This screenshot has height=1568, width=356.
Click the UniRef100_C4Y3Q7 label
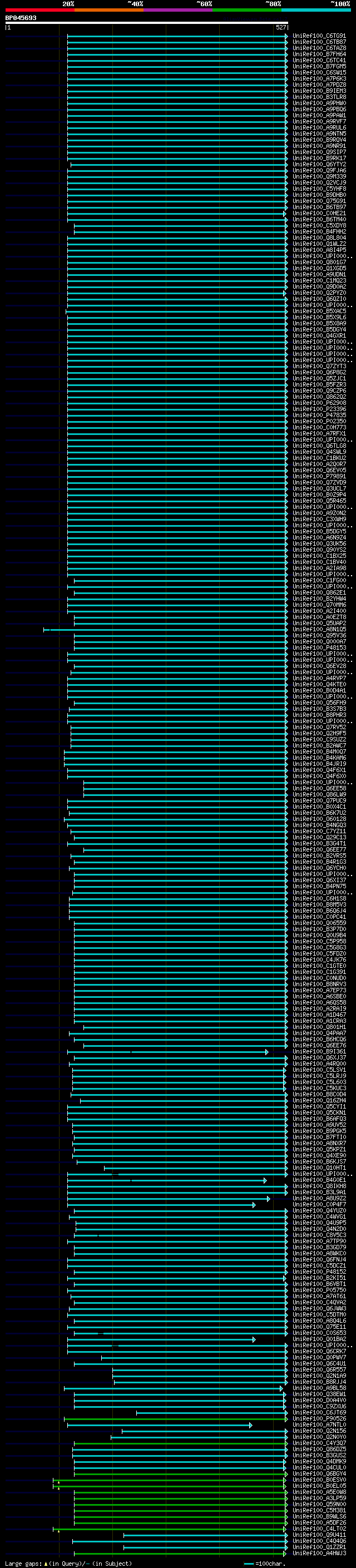pos(319,1443)
